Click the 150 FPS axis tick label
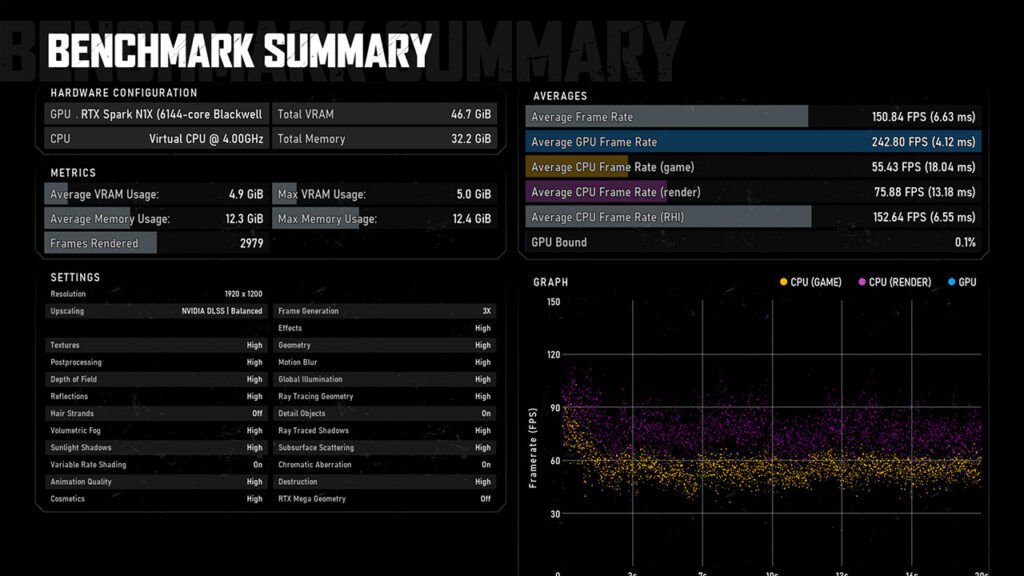 tap(554, 302)
